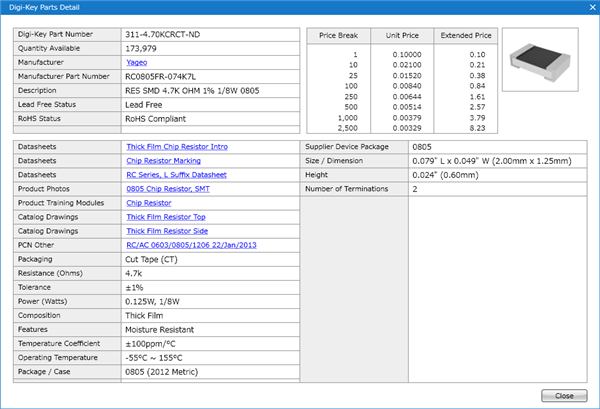The width and height of the screenshot is (600, 409).
Task: Close the Digi-Key Parts Detail dialog with X
Action: 592,7
